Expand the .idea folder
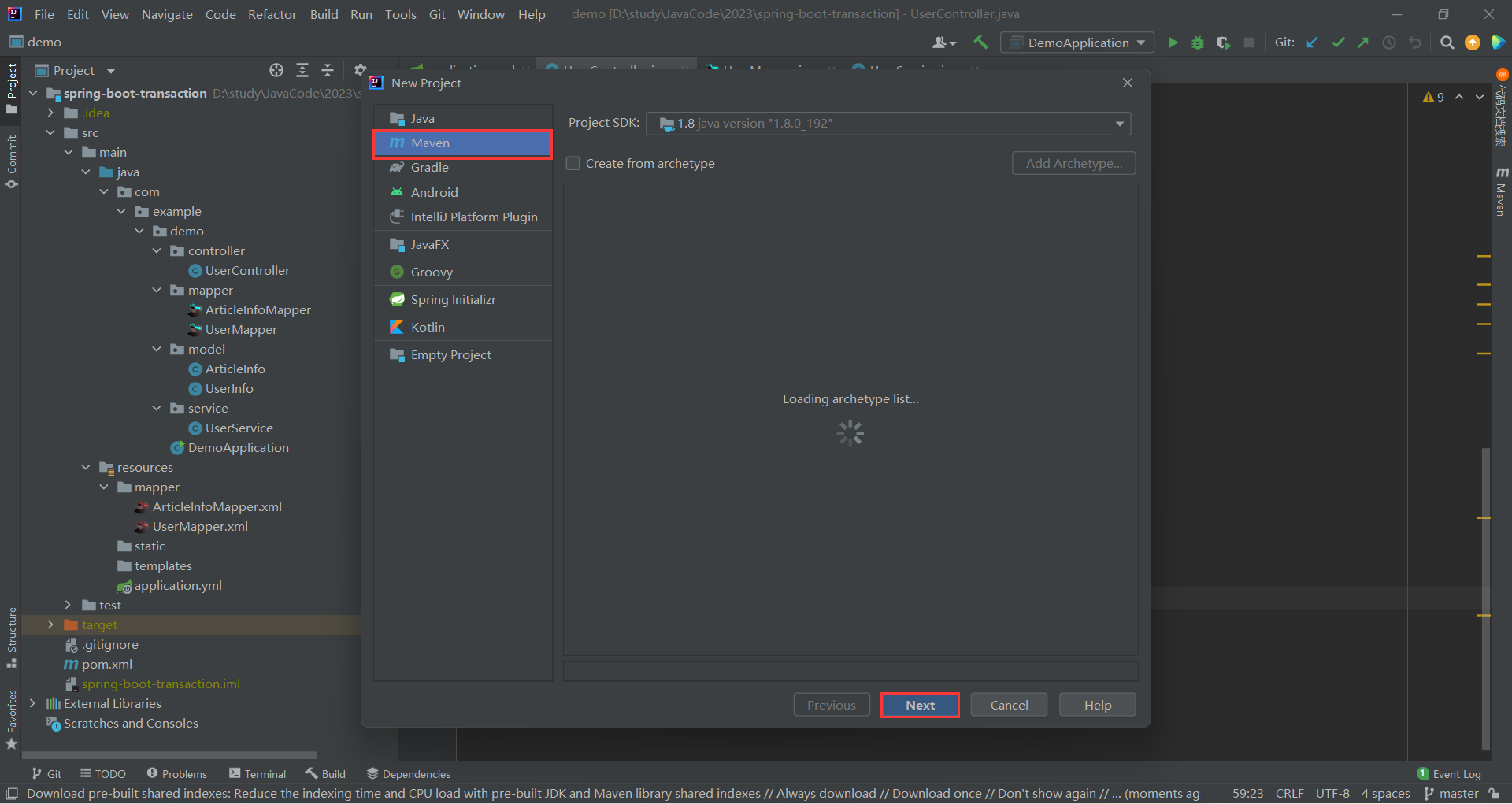 50,113
